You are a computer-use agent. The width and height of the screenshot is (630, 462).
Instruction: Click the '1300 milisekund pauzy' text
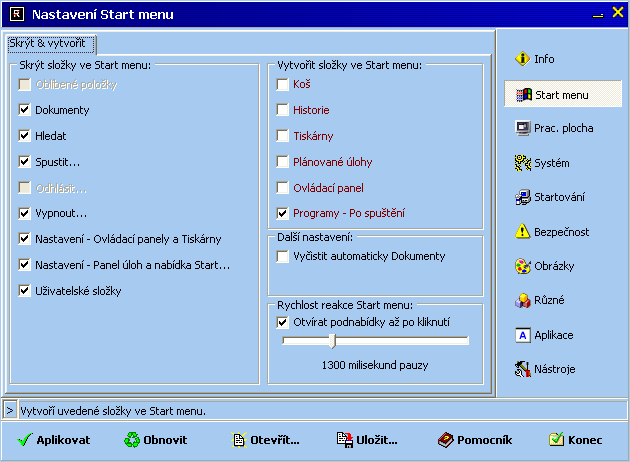[x=375, y=365]
